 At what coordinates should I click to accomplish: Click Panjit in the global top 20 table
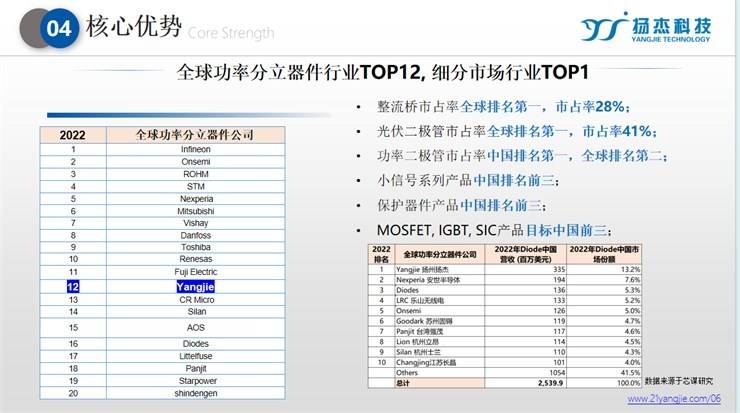(x=195, y=368)
